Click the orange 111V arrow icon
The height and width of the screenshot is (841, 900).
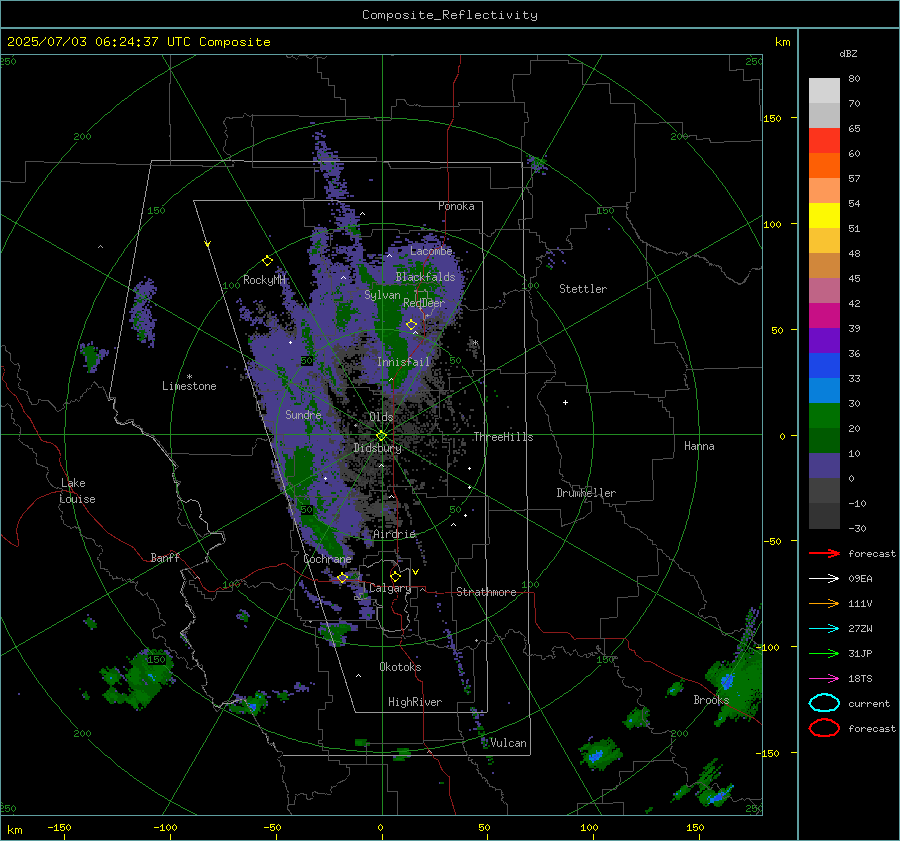point(824,603)
